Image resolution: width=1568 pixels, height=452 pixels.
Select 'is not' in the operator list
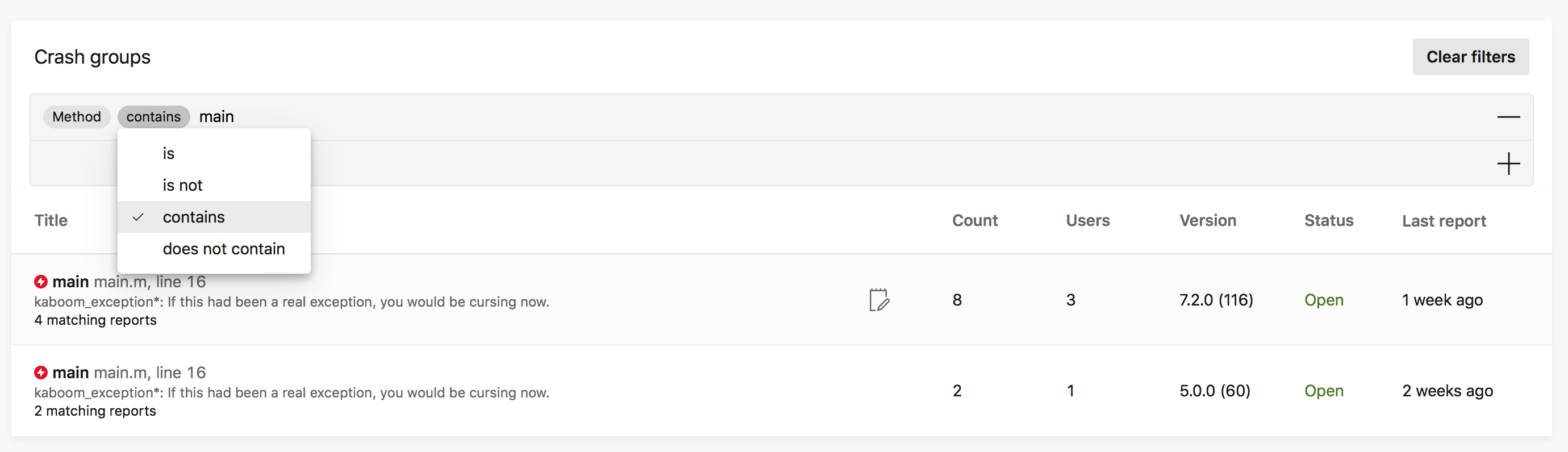pos(182,185)
